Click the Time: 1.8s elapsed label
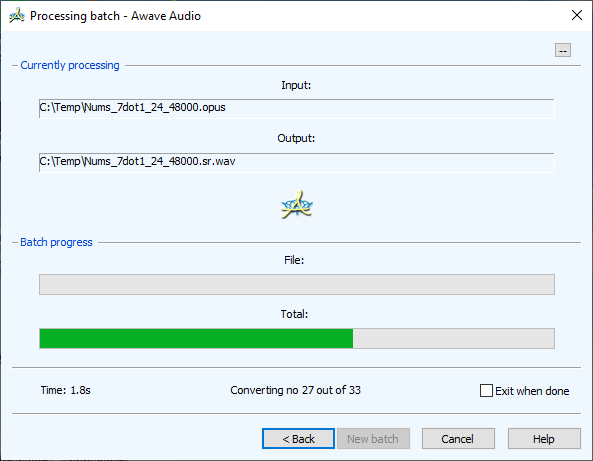Viewport: 593px width, 461px height. pyautogui.click(x=65, y=390)
